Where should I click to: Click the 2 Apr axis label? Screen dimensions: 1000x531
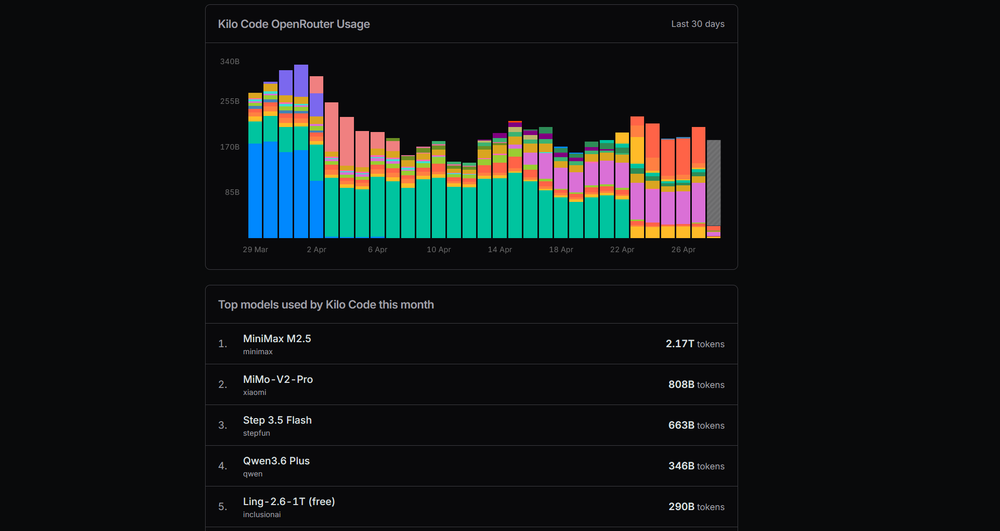[316, 250]
